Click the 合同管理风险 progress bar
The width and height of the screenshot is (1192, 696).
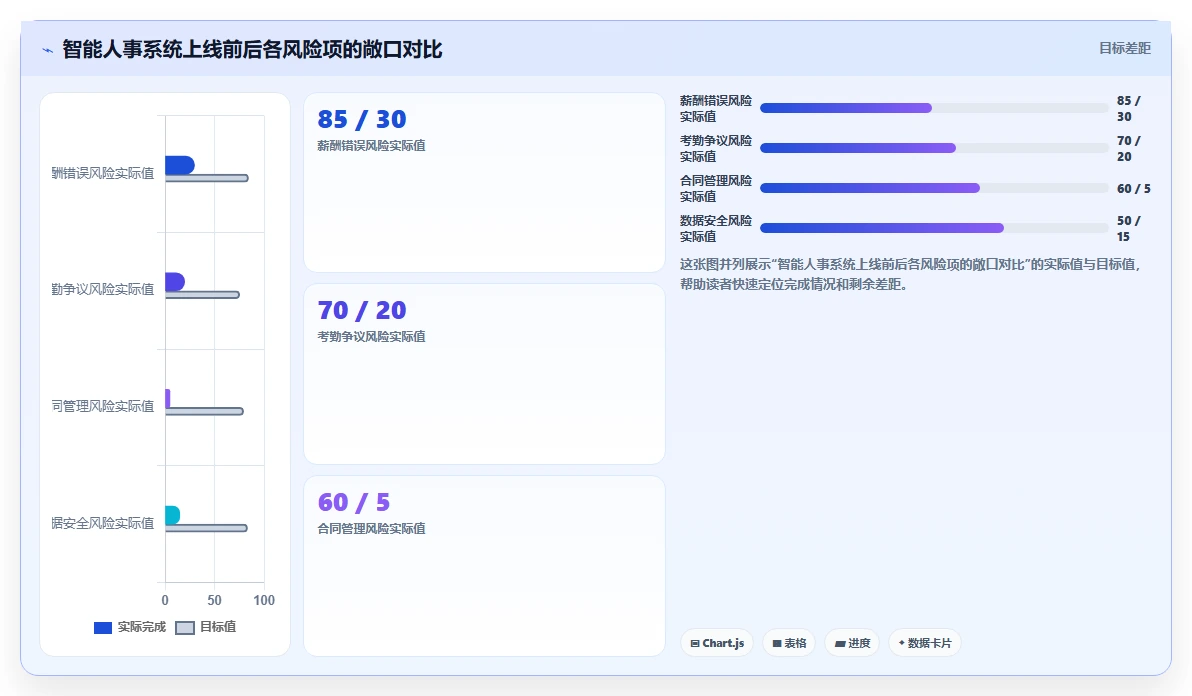934,188
